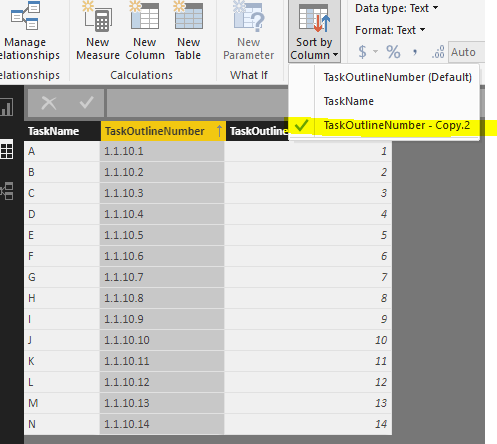Select TaskOutlineNumber (Default) sort option
497x444 pixels.
(x=384, y=77)
